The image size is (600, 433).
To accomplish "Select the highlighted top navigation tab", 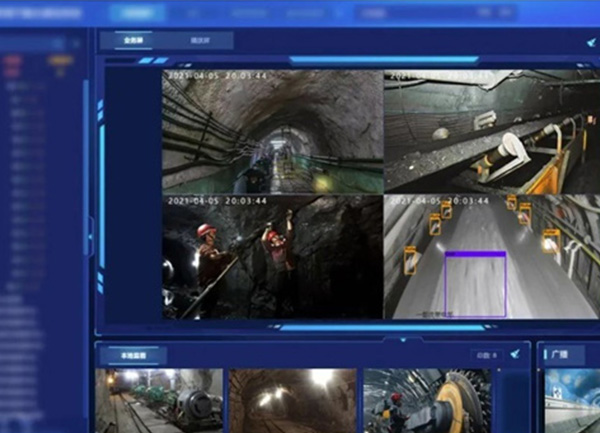I will [137, 14].
